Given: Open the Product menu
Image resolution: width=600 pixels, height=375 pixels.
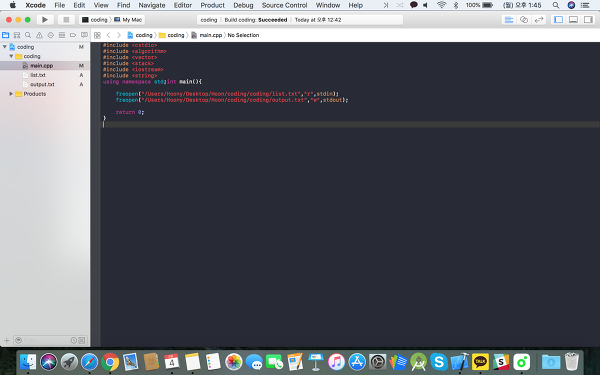Looking at the screenshot, I should click(x=213, y=5).
